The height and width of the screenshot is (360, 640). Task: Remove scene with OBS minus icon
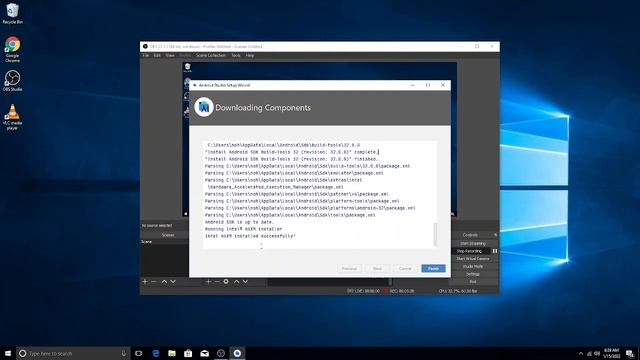(153, 282)
